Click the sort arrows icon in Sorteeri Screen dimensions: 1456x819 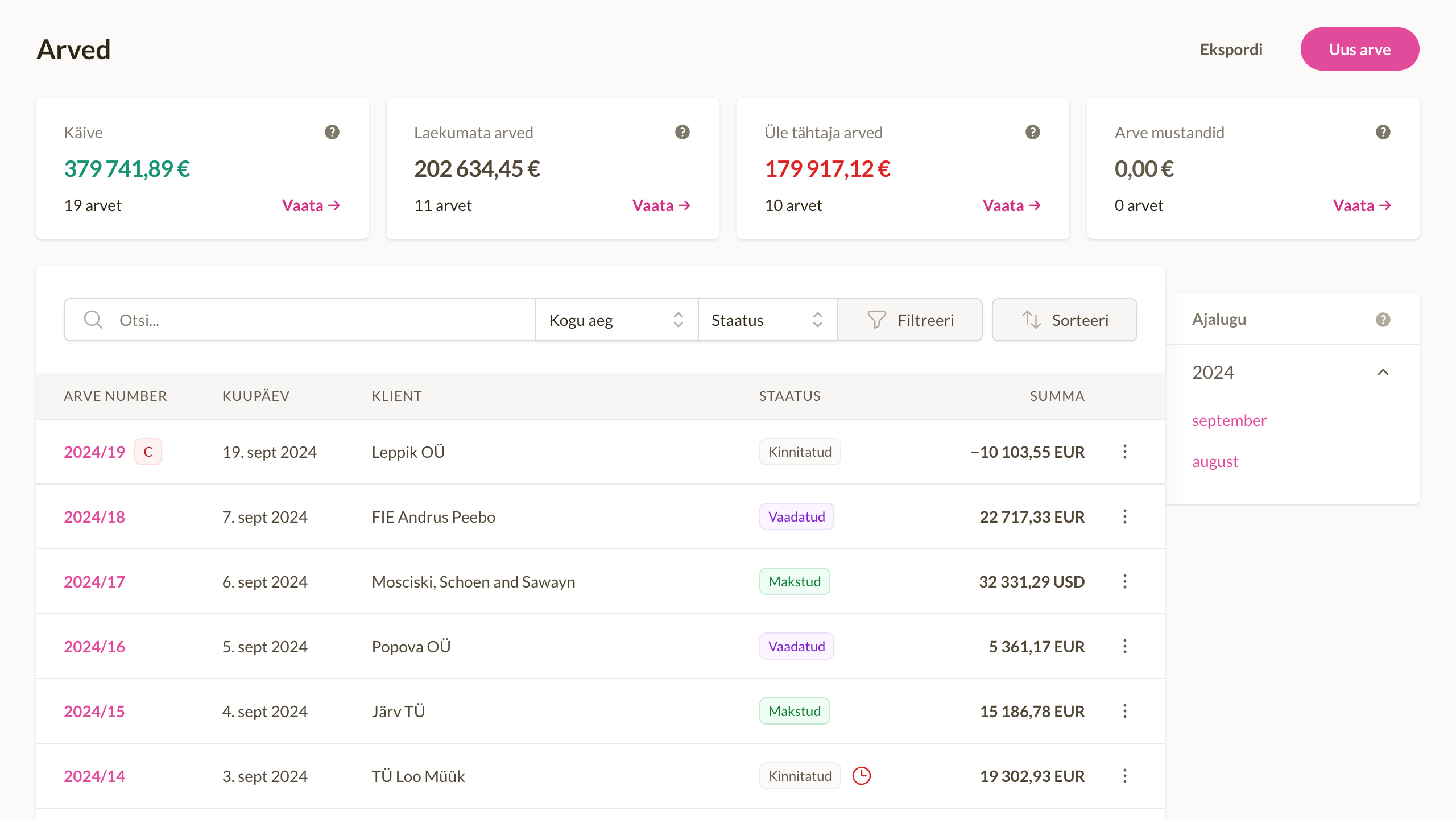point(1031,320)
